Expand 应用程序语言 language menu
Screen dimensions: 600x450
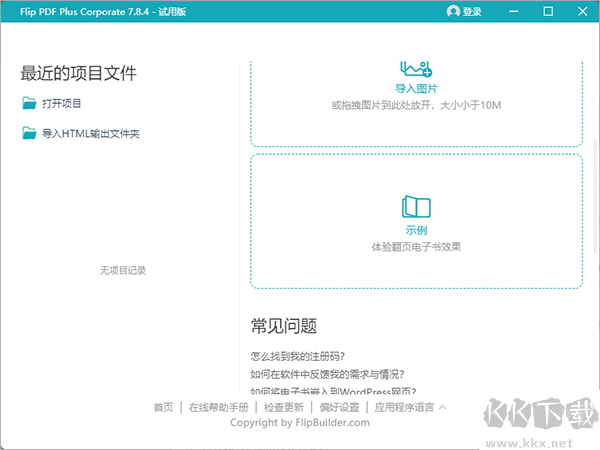coord(404,407)
